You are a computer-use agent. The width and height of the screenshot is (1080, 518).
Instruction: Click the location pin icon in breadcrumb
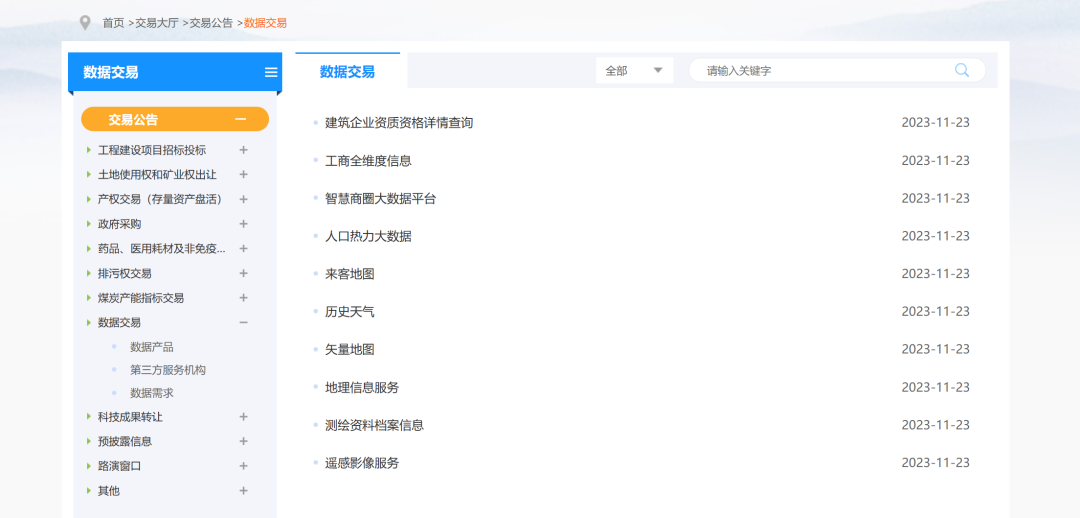[85, 23]
